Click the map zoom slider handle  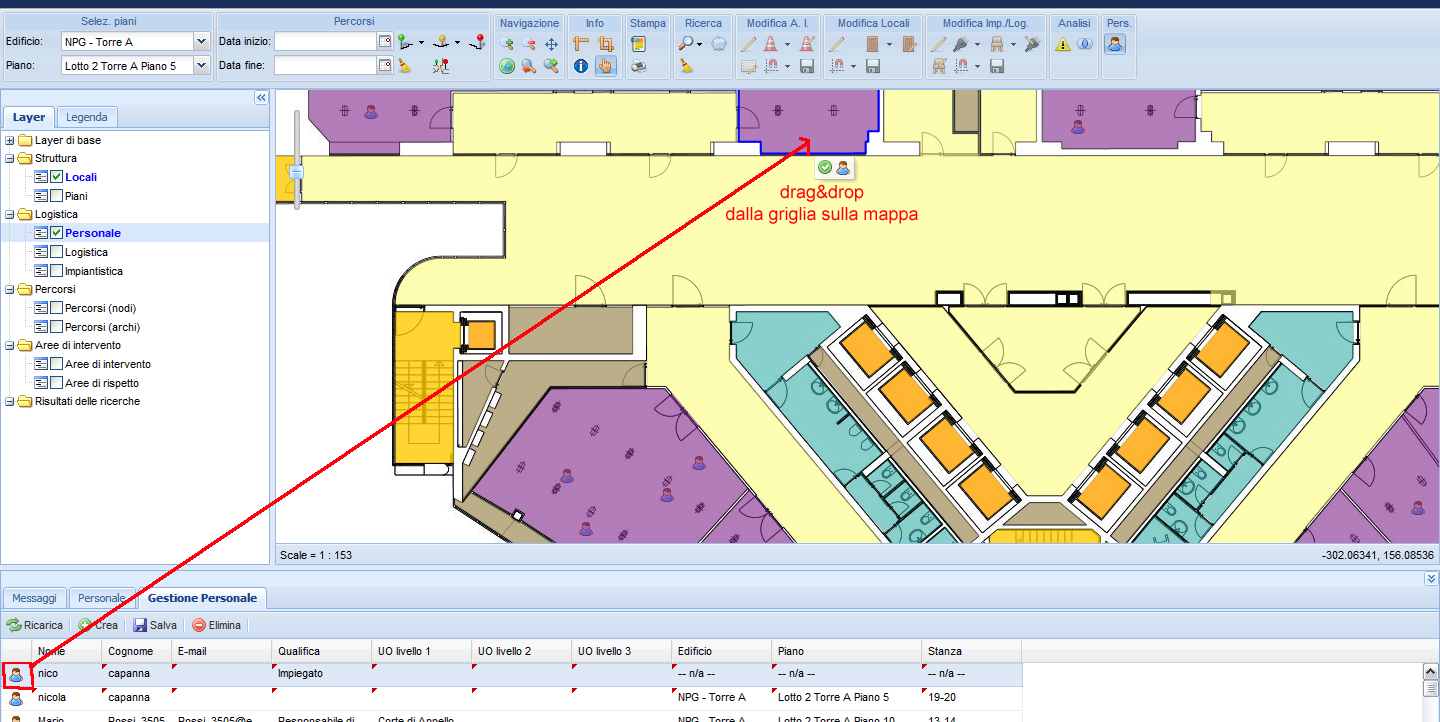coord(296,172)
